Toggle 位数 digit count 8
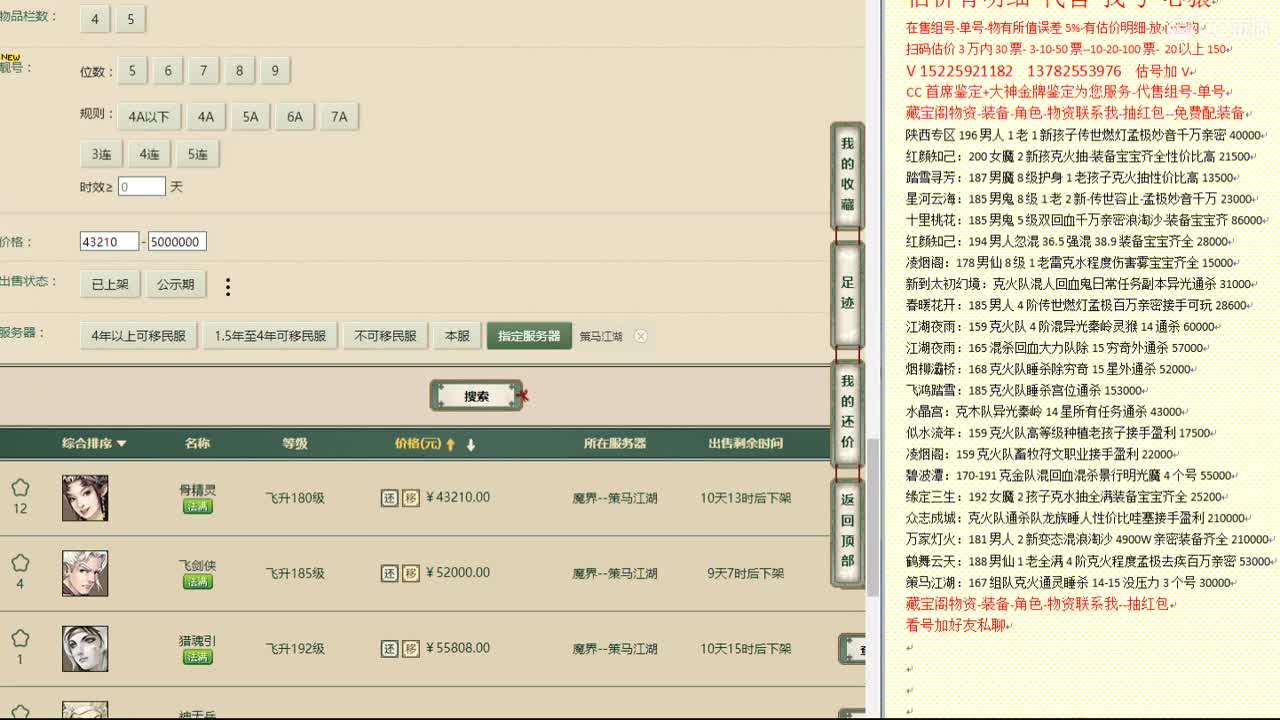 click(239, 71)
